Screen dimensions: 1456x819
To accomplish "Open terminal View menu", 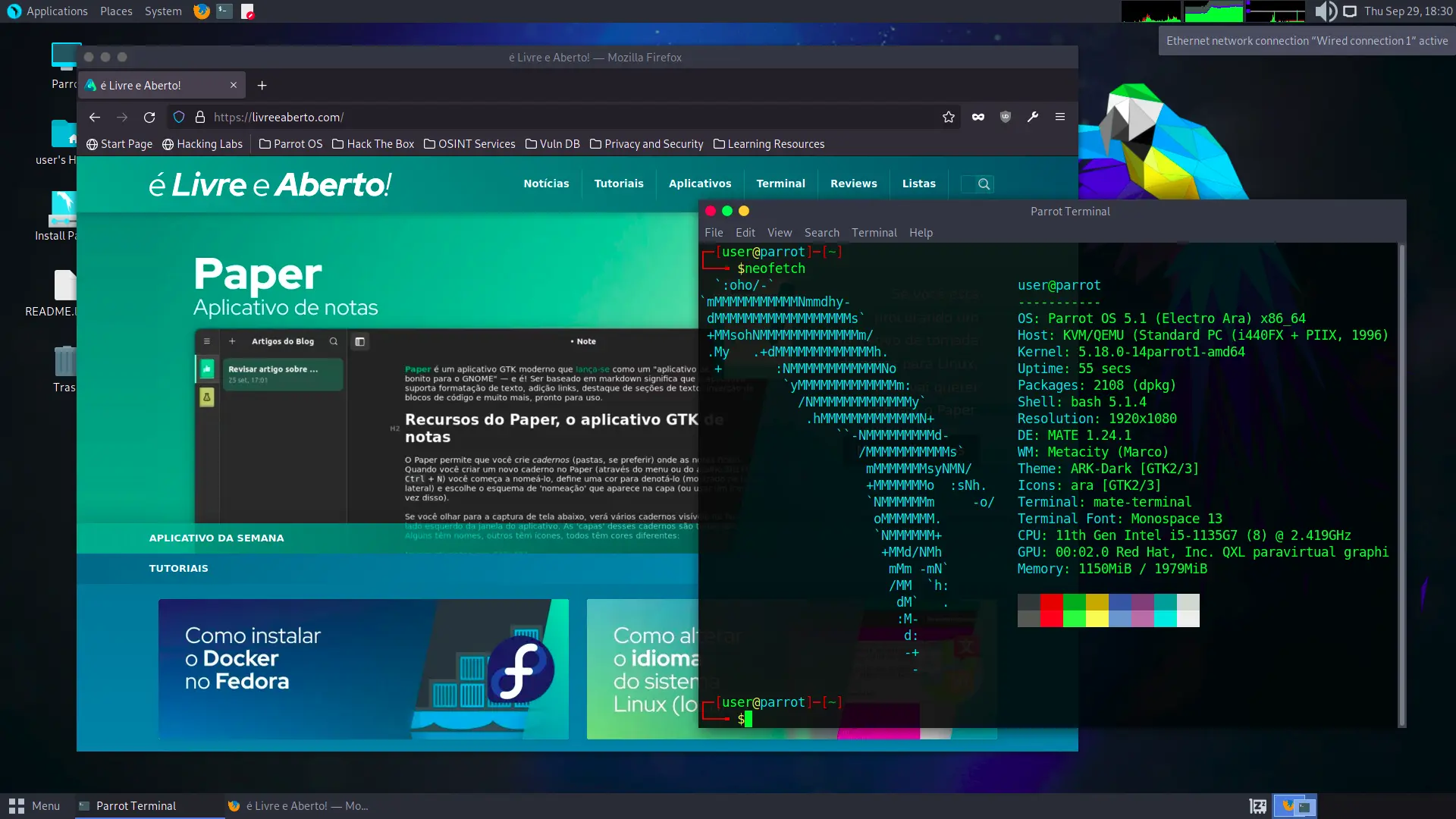I will (780, 233).
